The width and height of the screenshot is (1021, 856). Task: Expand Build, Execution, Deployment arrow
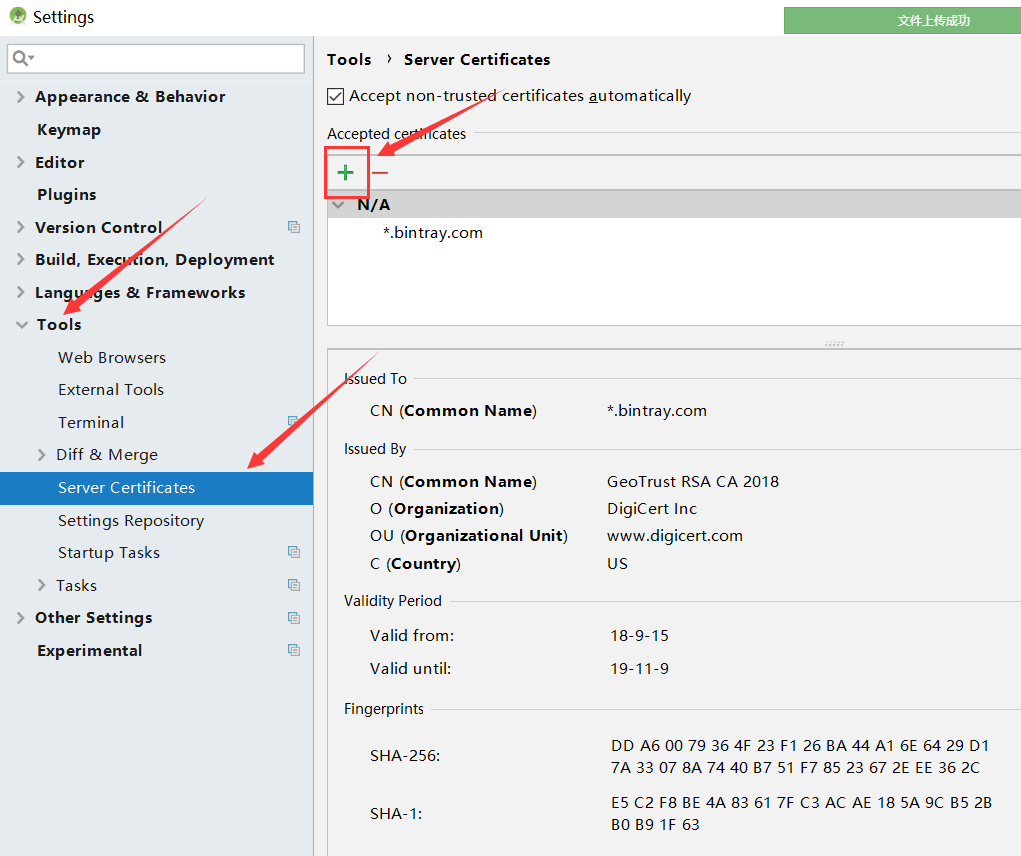(x=20, y=259)
